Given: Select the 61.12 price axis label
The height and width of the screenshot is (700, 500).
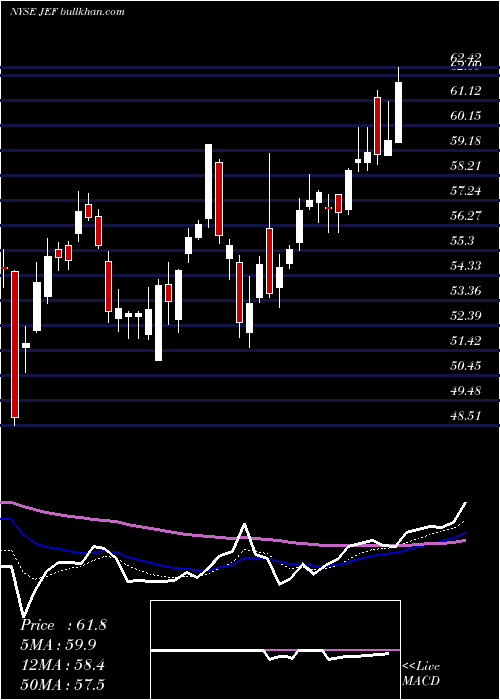Looking at the screenshot, I should (466, 91).
